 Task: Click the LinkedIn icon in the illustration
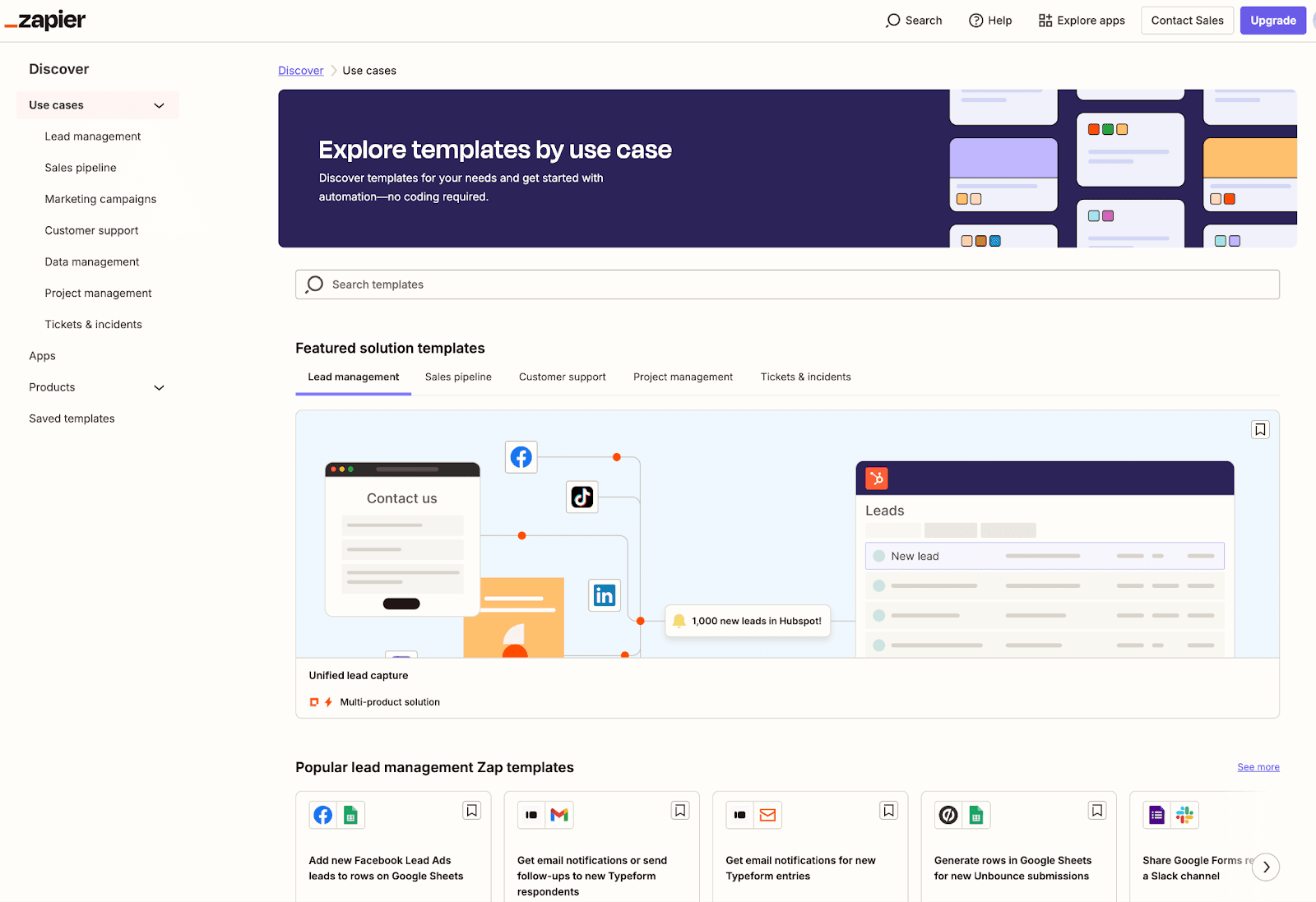click(605, 595)
